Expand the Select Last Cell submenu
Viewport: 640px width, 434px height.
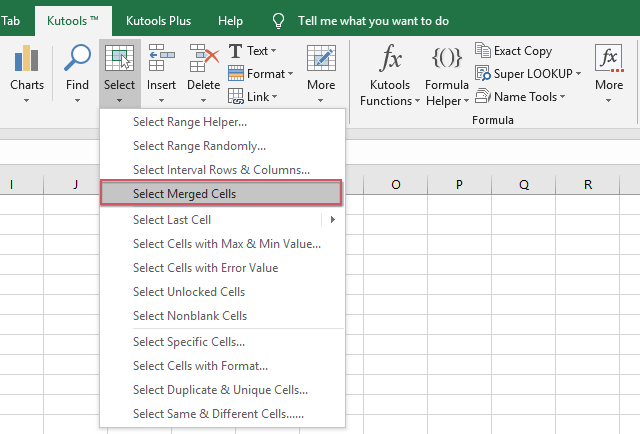[x=331, y=220]
